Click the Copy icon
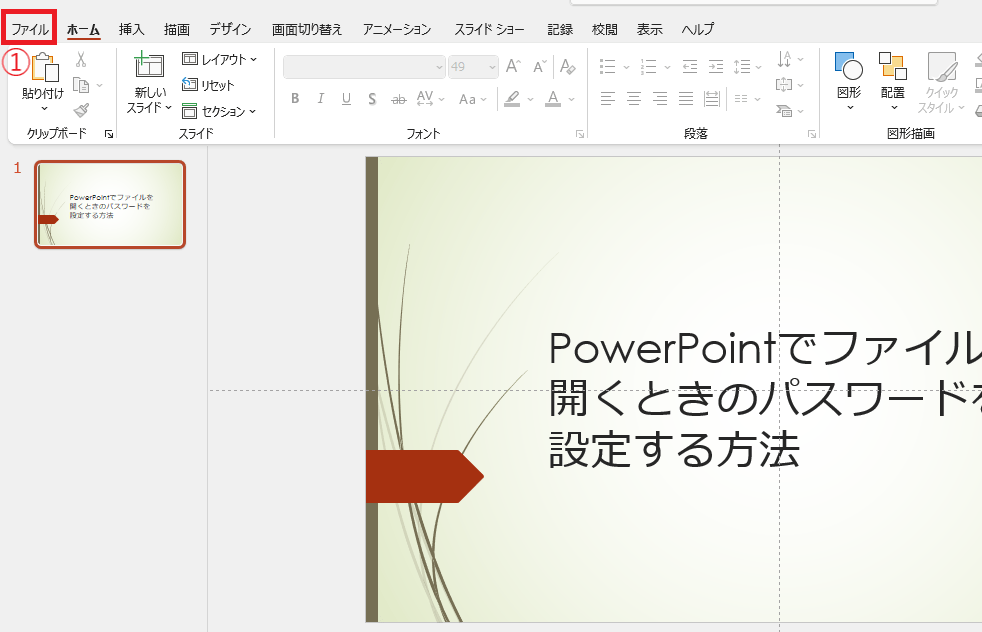Screen dimensions: 982x632 pos(81,85)
